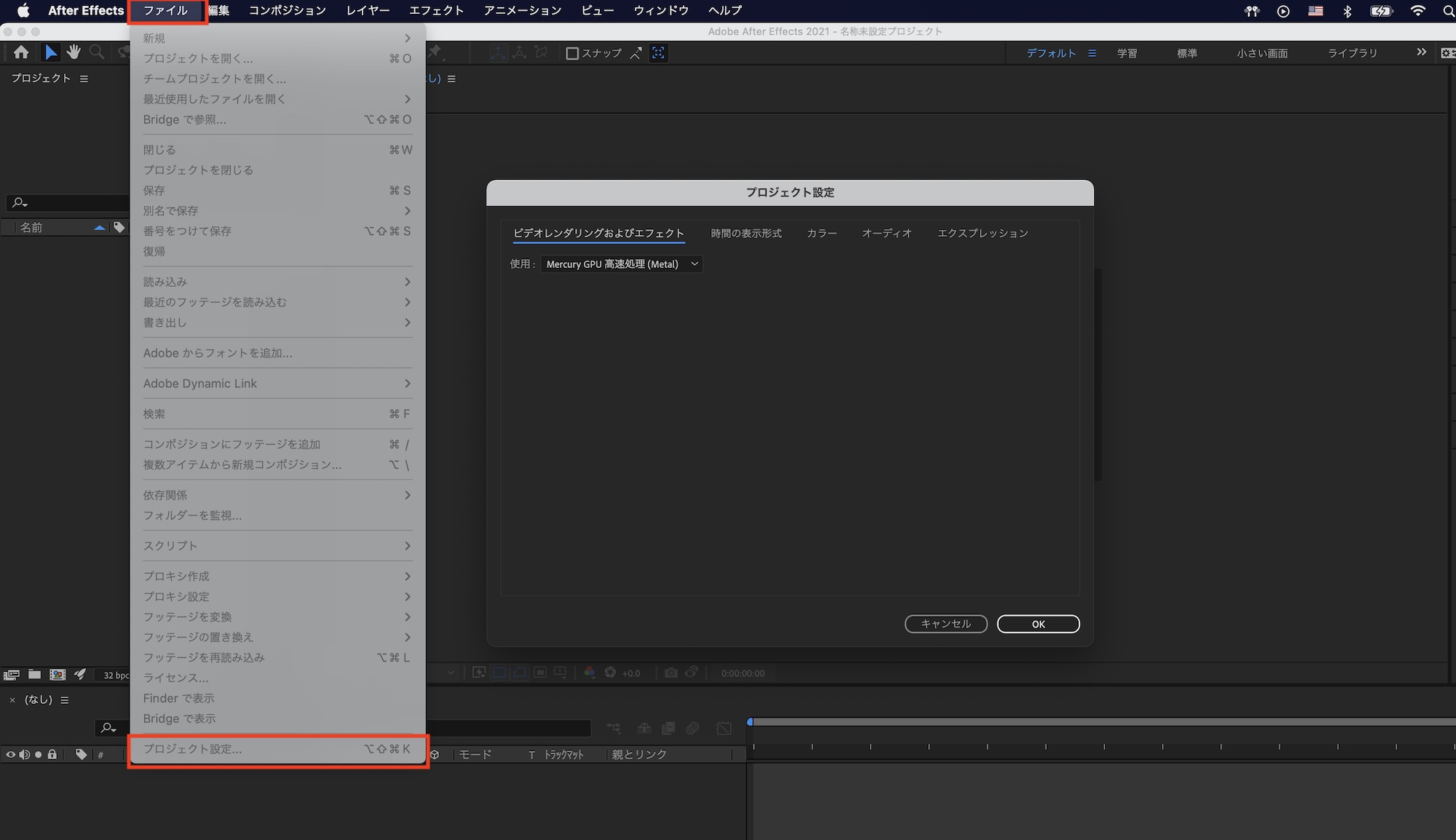Screen dimensions: 1456x840
Task: Expand the workspace overflow chevrons
Action: coord(1421,52)
